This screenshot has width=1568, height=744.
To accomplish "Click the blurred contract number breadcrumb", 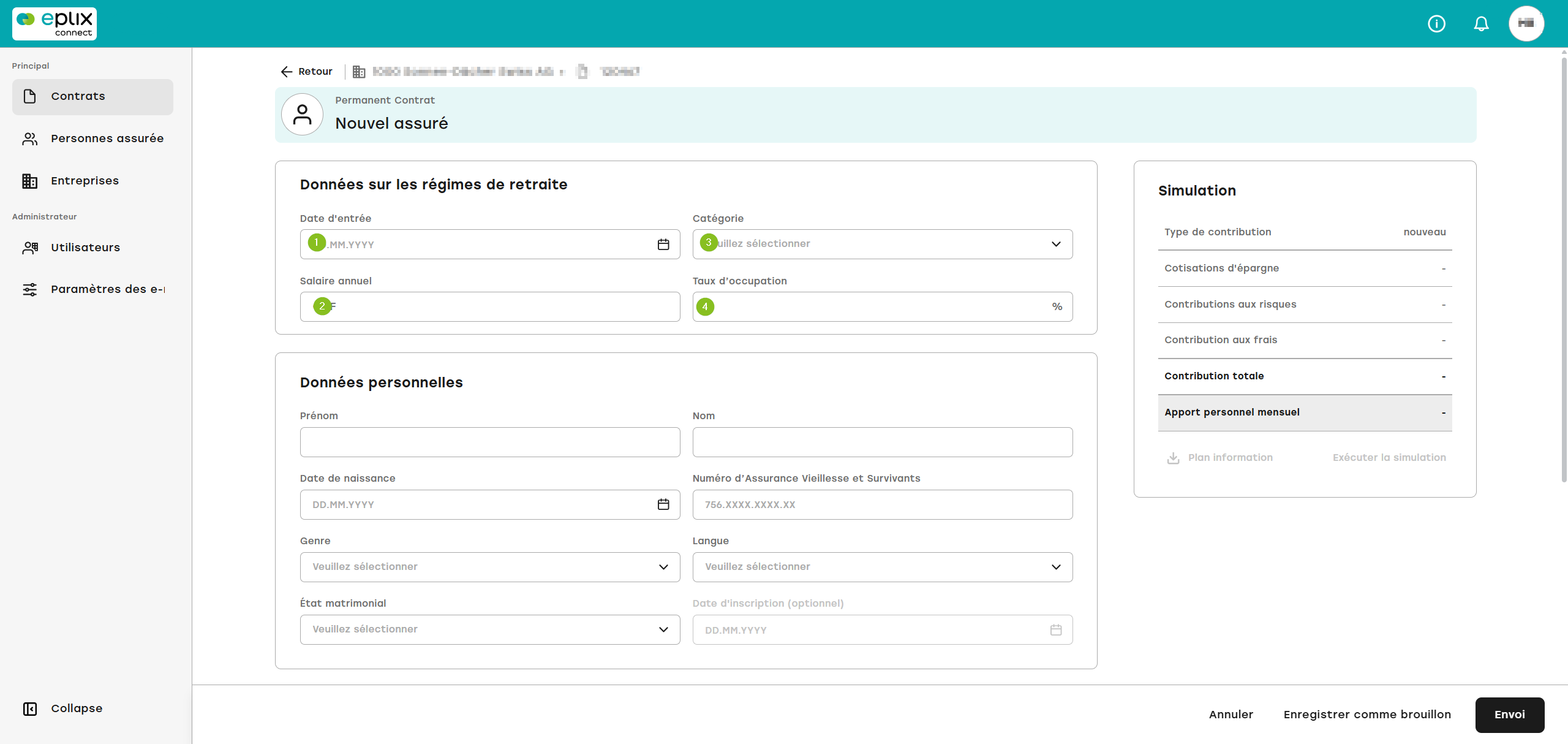I will 620,72.
